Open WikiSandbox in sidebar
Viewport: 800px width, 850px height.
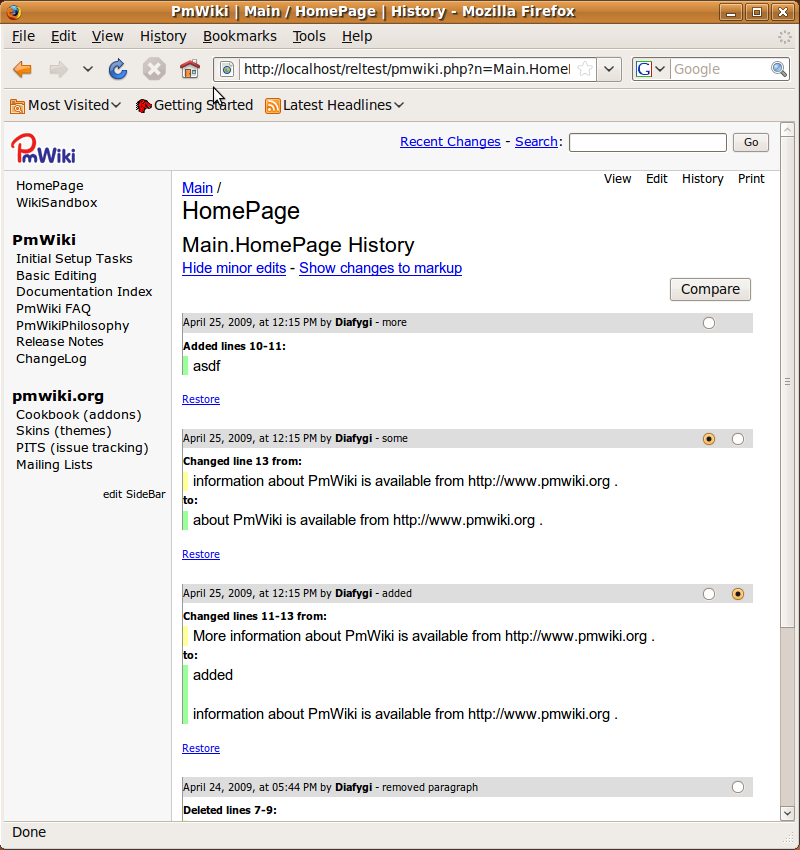56,203
